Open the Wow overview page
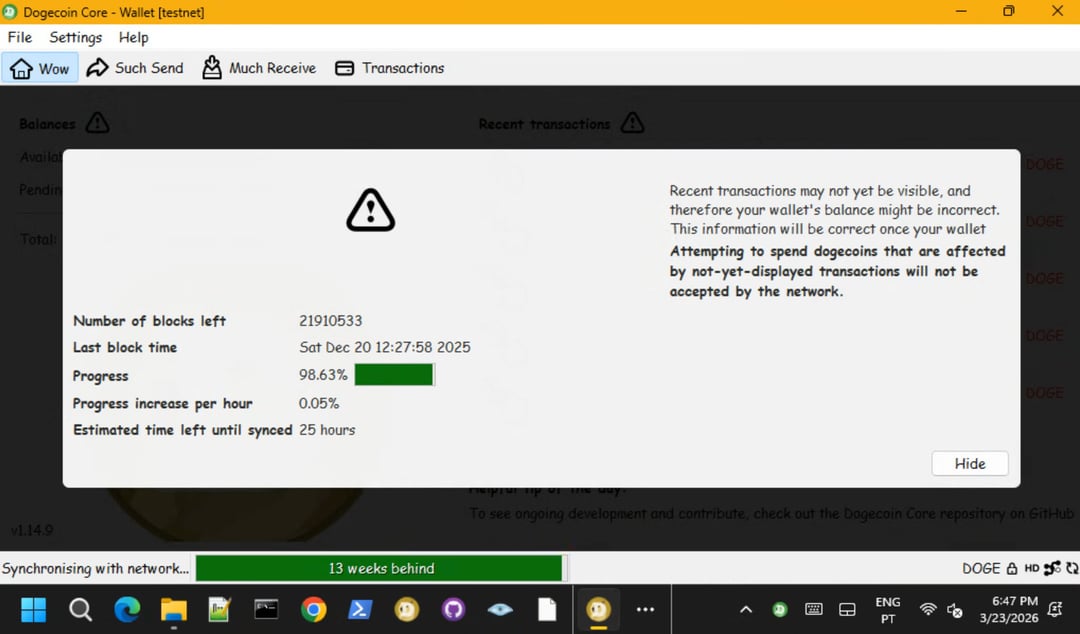This screenshot has width=1080, height=634. tap(40, 68)
